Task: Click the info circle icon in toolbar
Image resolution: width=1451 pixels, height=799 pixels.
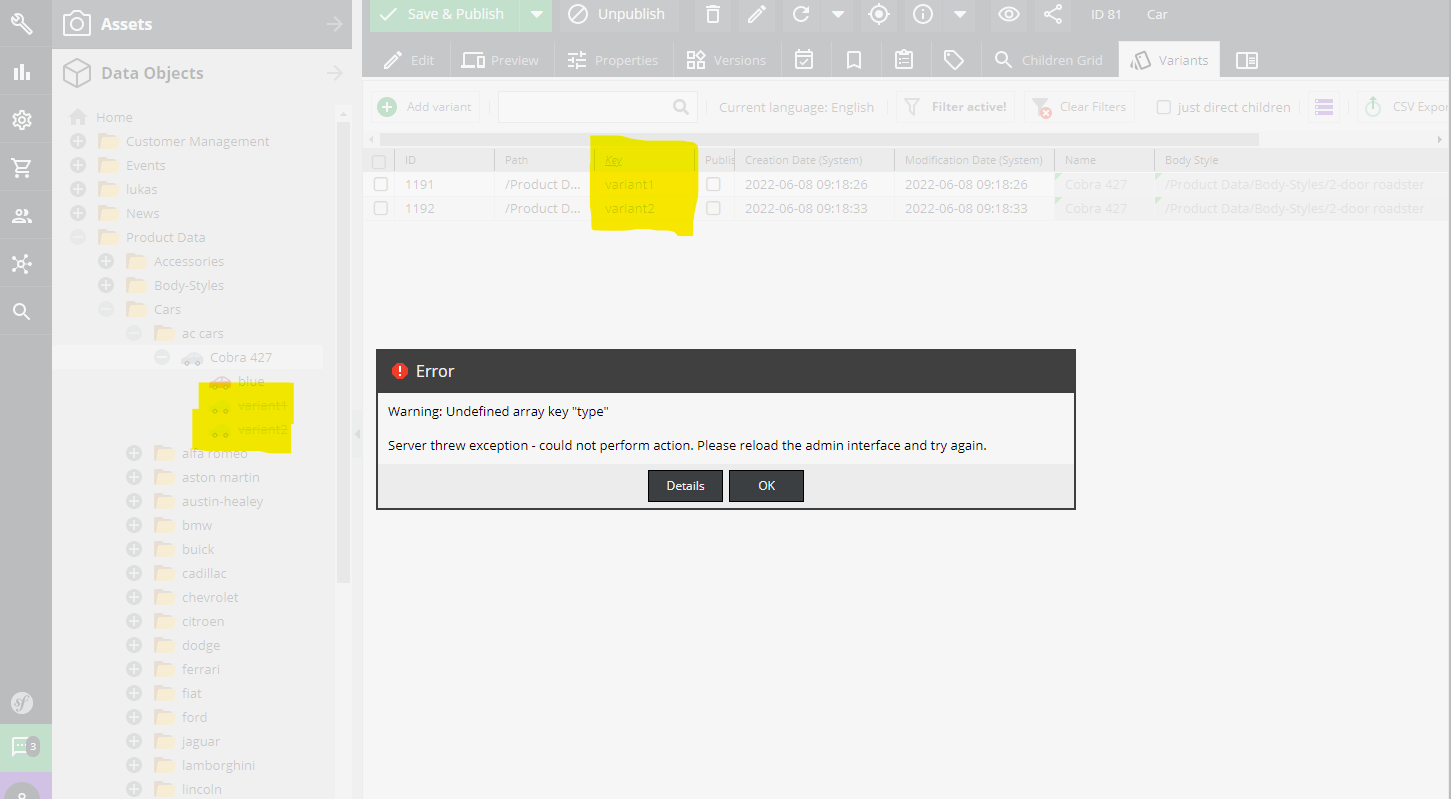Action: 923,14
